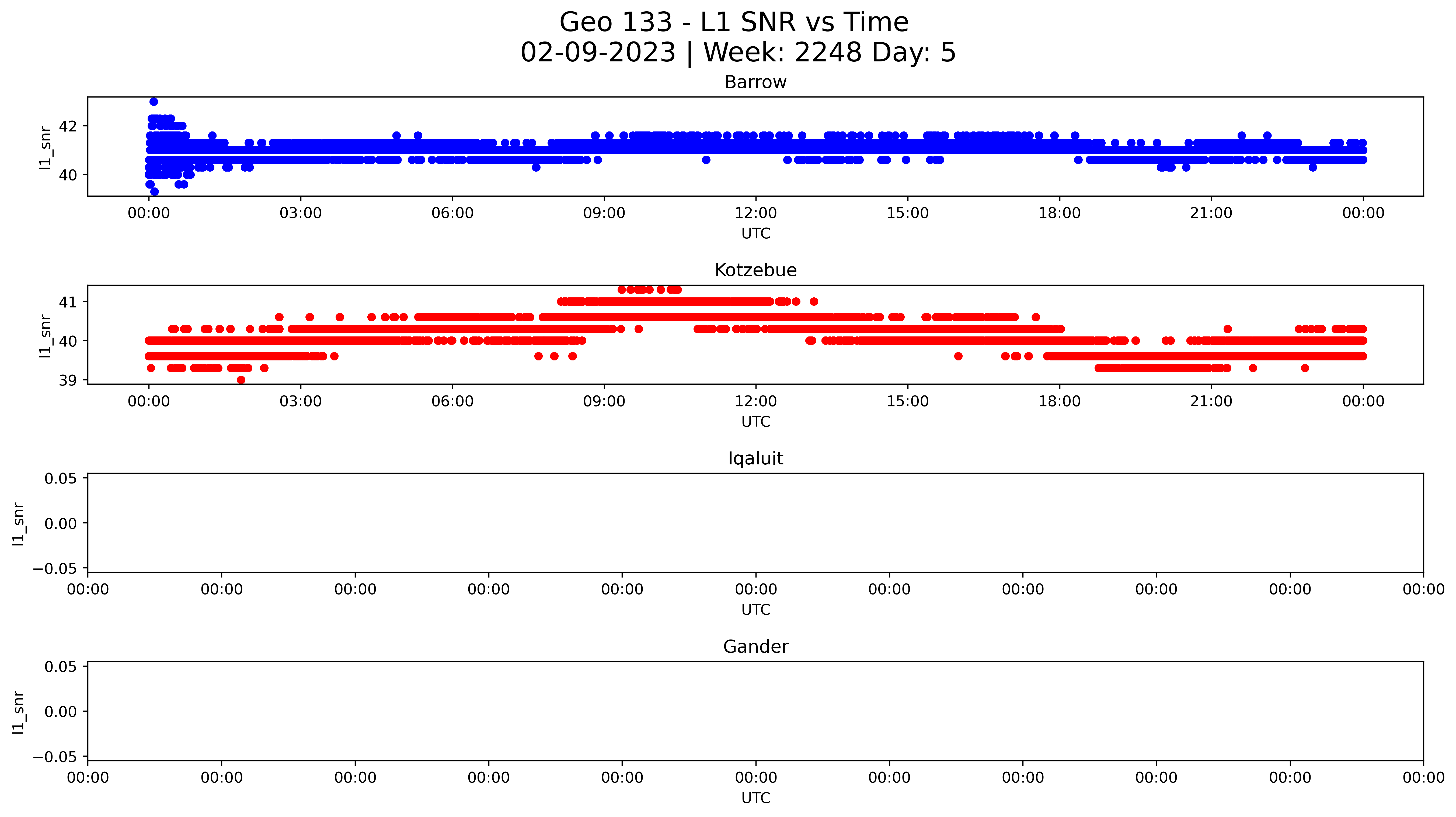This screenshot has width=1456, height=817.
Task: Click the '18:00' x-axis tick under the Kotzebue plot
Action: click(1059, 401)
